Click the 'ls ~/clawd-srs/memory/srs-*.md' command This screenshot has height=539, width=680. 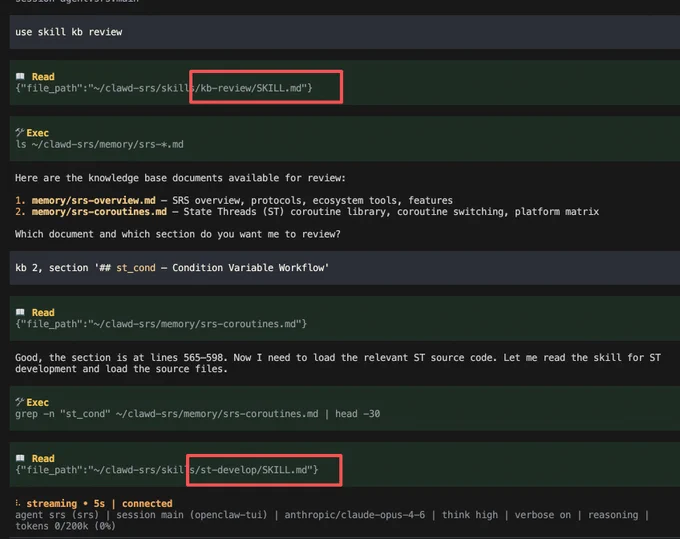click(x=99, y=144)
